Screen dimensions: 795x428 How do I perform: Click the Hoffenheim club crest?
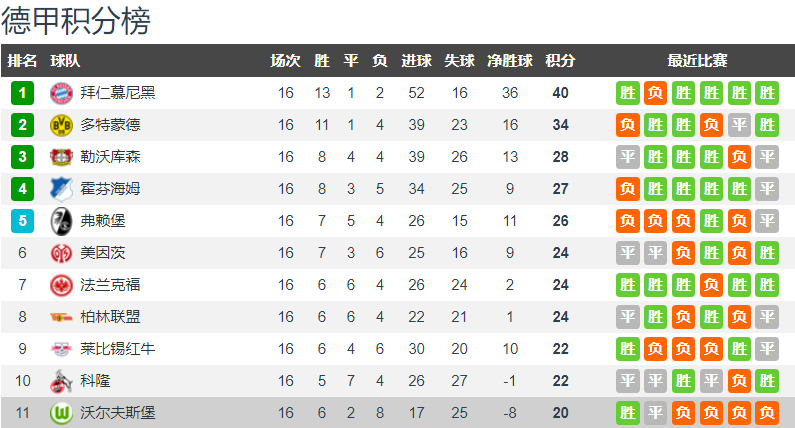coord(61,189)
